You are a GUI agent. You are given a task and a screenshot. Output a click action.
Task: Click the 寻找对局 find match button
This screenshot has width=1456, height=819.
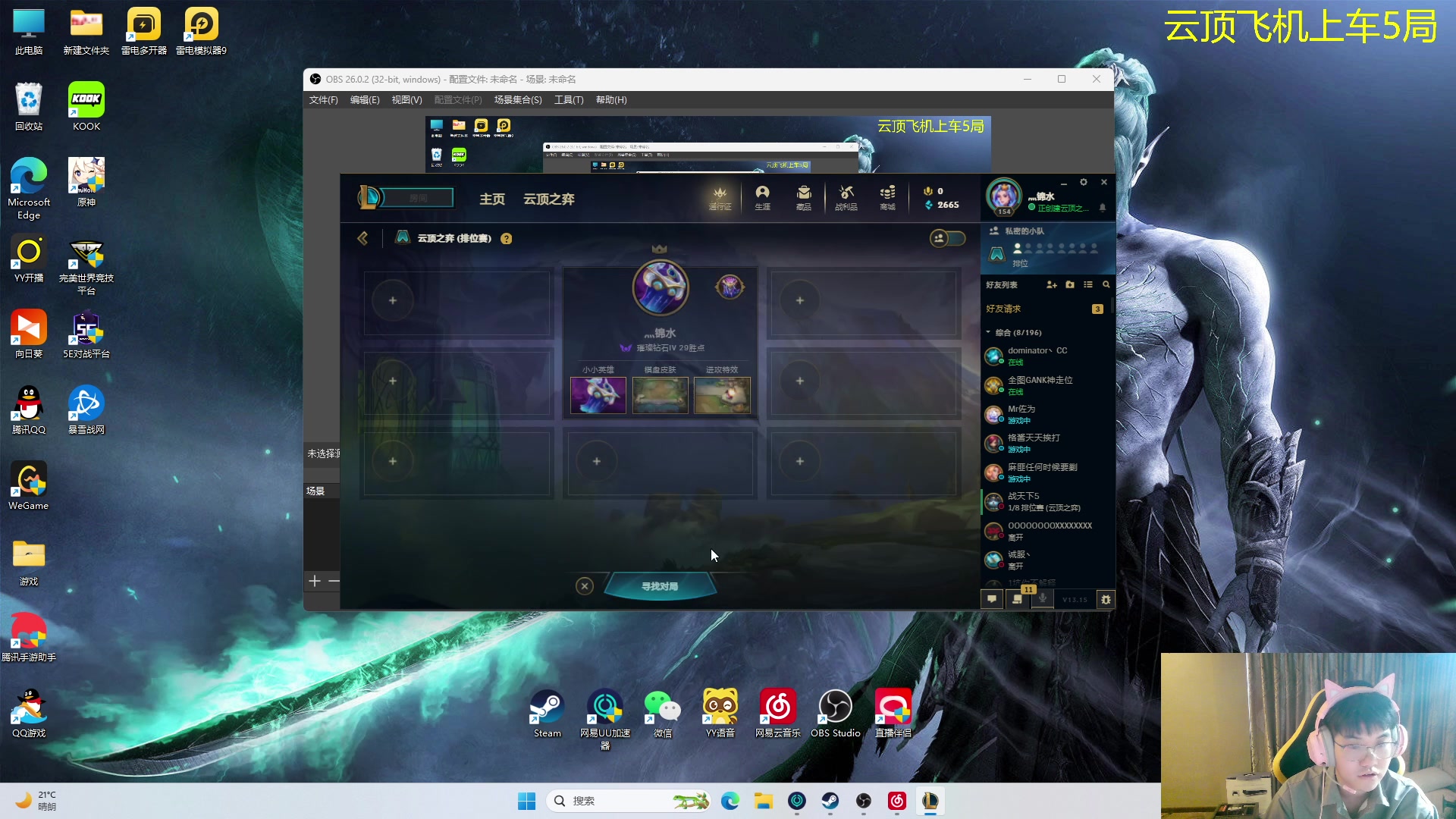[660, 586]
